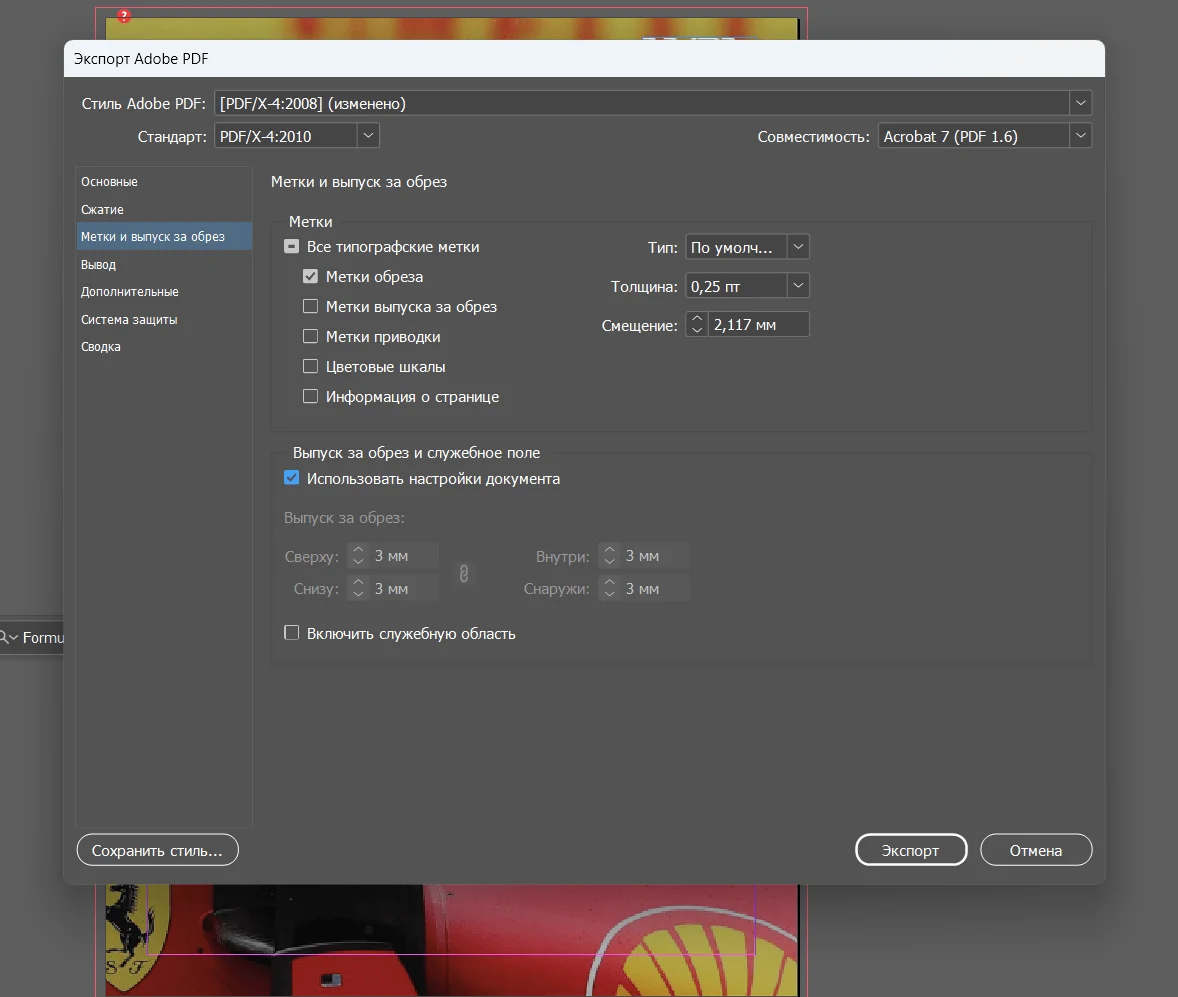Open the Стандарт PDF/X-4:2010 dropdown
Image resolution: width=1178 pixels, height=997 pixels.
pos(368,136)
